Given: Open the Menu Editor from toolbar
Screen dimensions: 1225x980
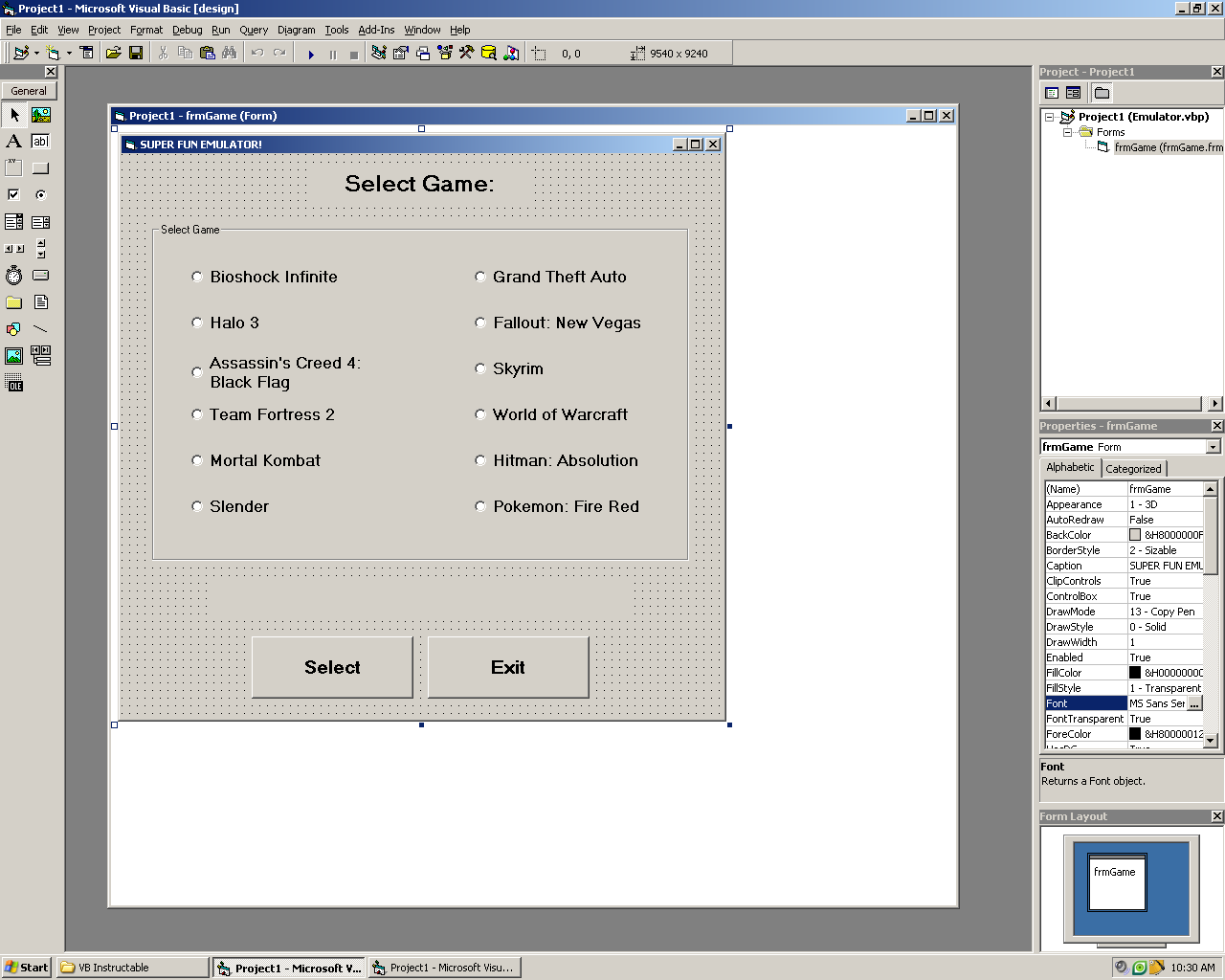Looking at the screenshot, I should click(x=87, y=54).
